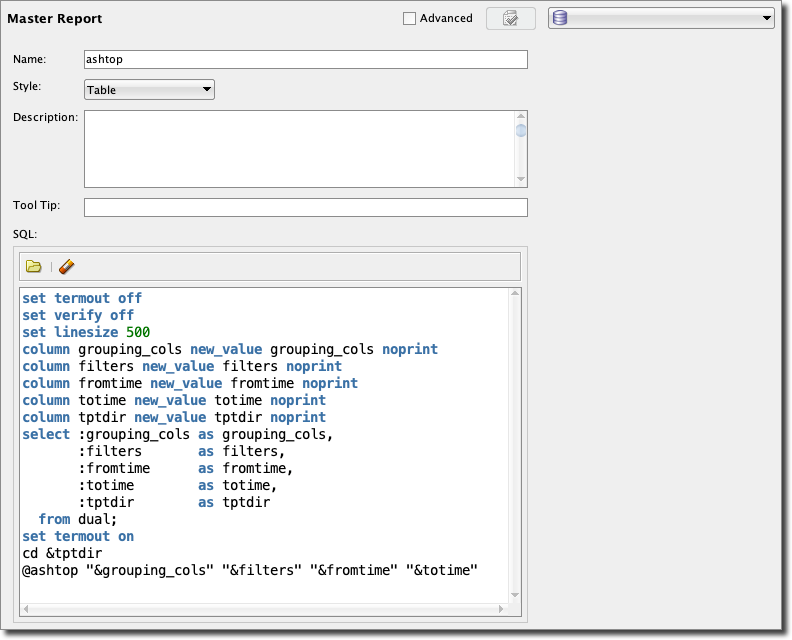792x640 pixels.
Task: Click the ':filters as filters,' line
Action: point(181,451)
